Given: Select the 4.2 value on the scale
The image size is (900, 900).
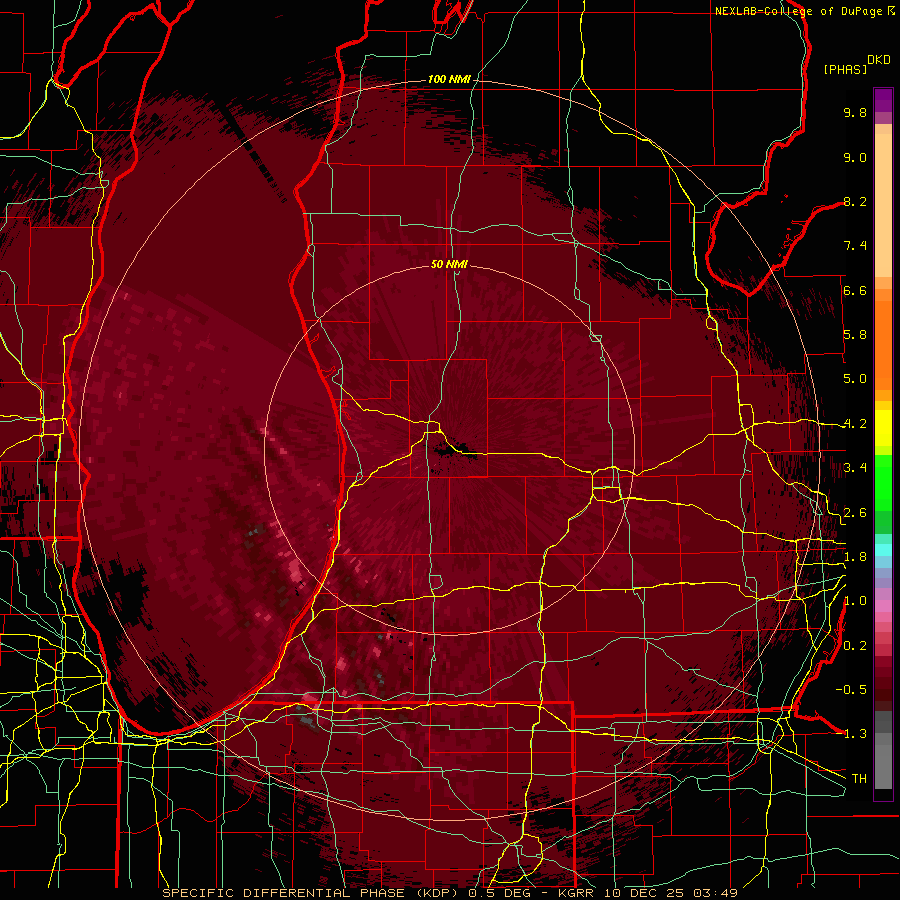Looking at the screenshot, I should click(855, 424).
